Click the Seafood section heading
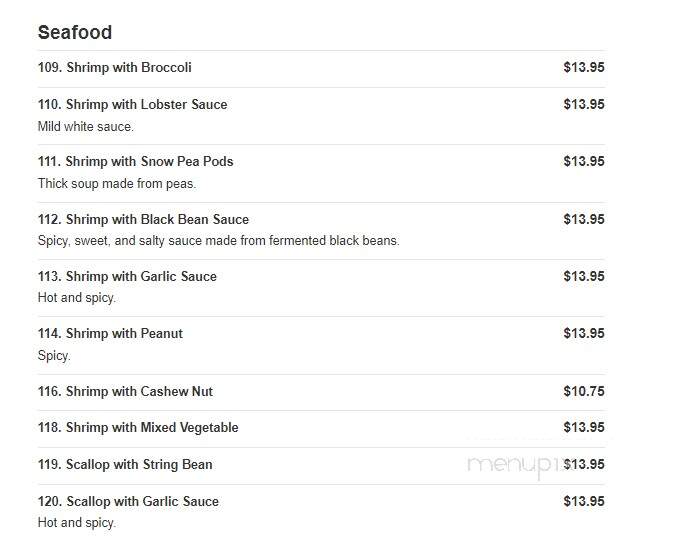Screen dimensions: 700x547 [x=75, y=32]
